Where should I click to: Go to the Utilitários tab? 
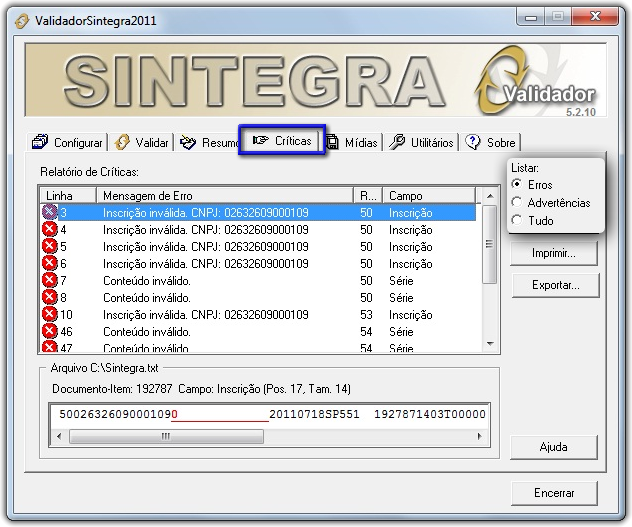pyautogui.click(x=422, y=142)
